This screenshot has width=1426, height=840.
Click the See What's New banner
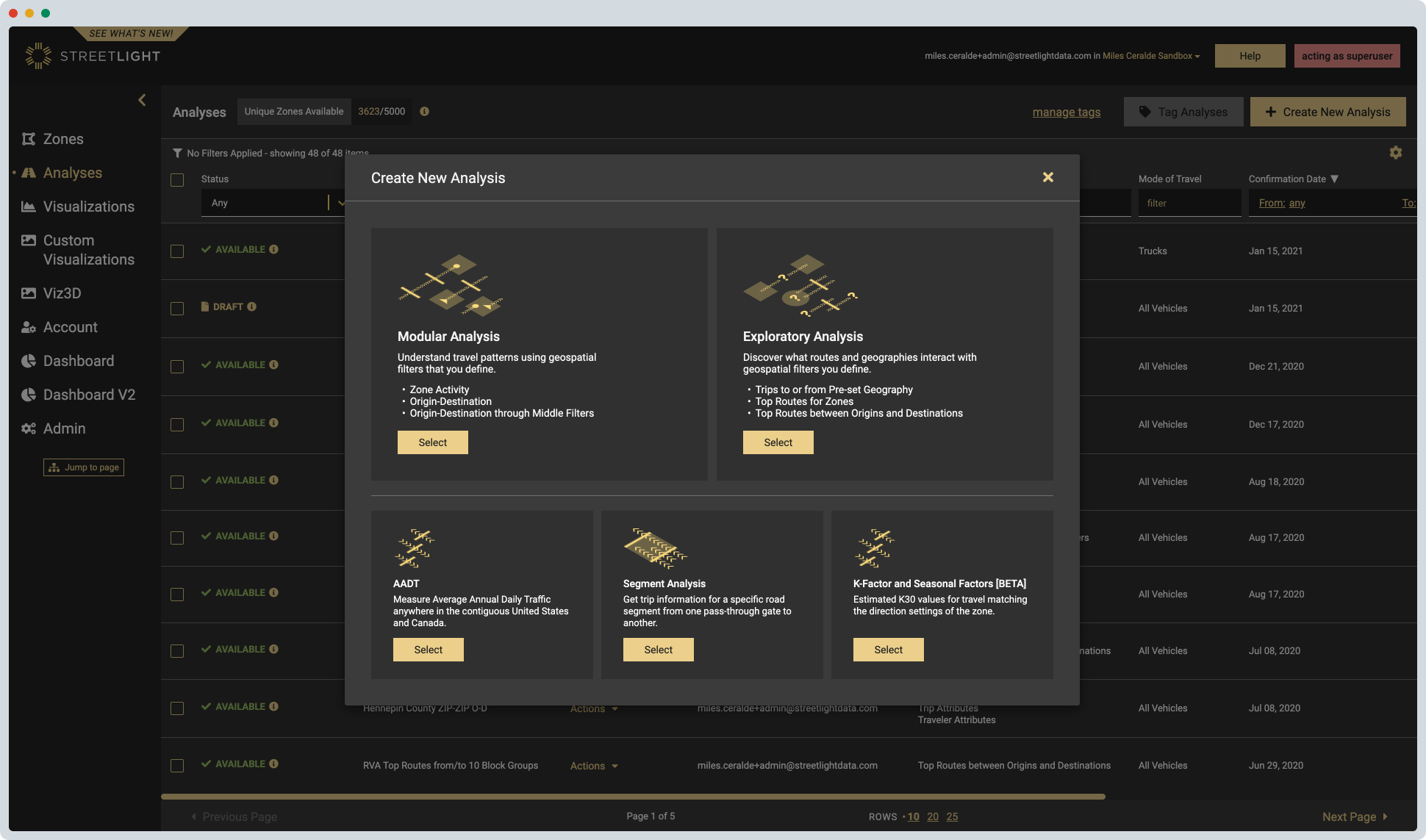pos(131,34)
